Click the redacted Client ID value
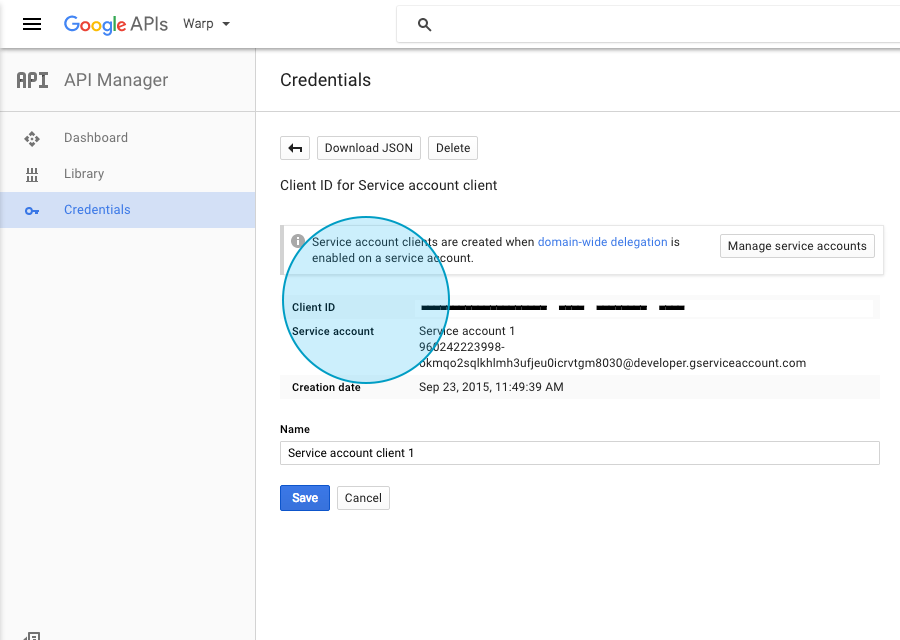This screenshot has width=900, height=640. [x=552, y=308]
